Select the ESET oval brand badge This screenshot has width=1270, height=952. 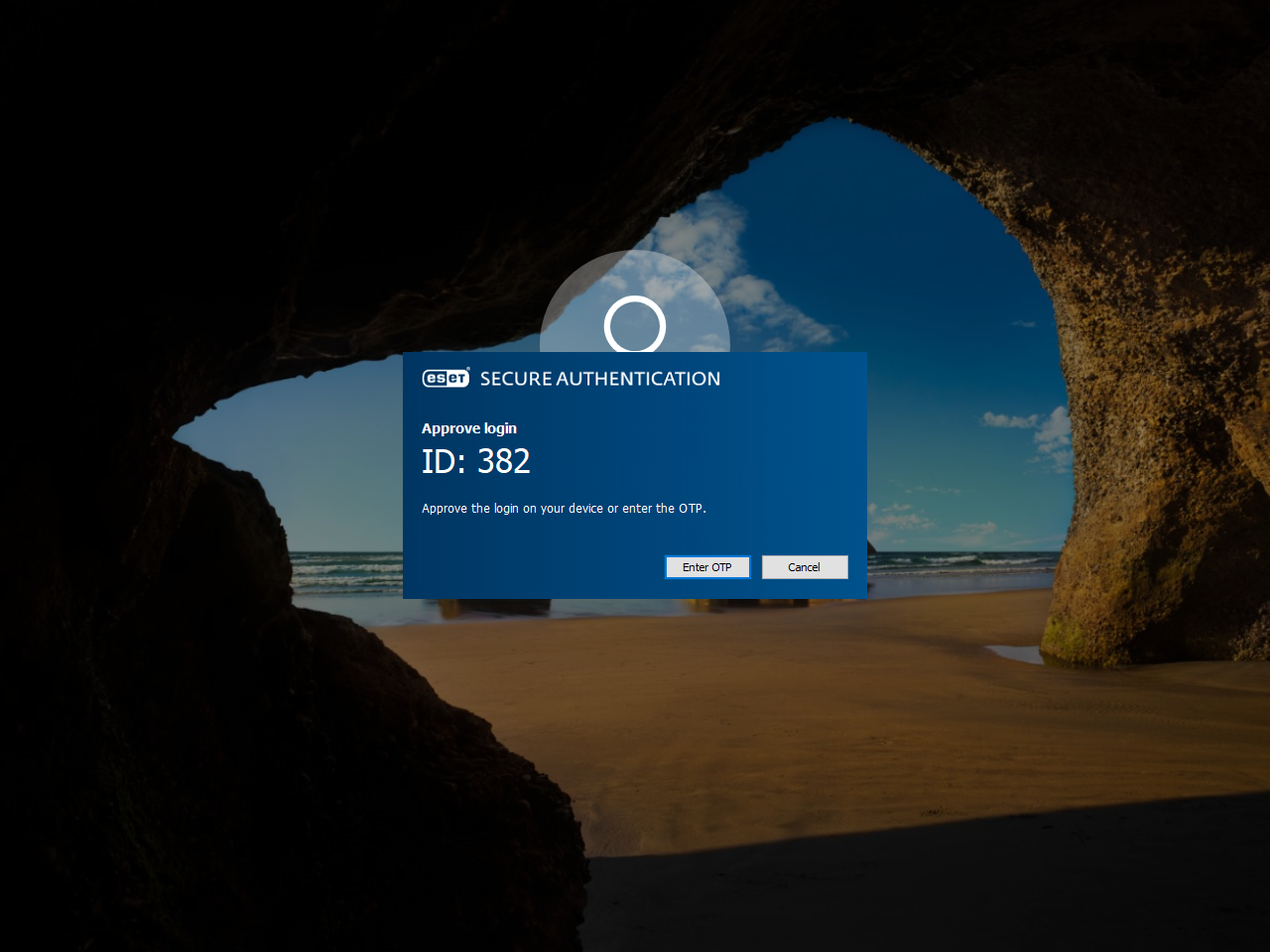pos(445,378)
